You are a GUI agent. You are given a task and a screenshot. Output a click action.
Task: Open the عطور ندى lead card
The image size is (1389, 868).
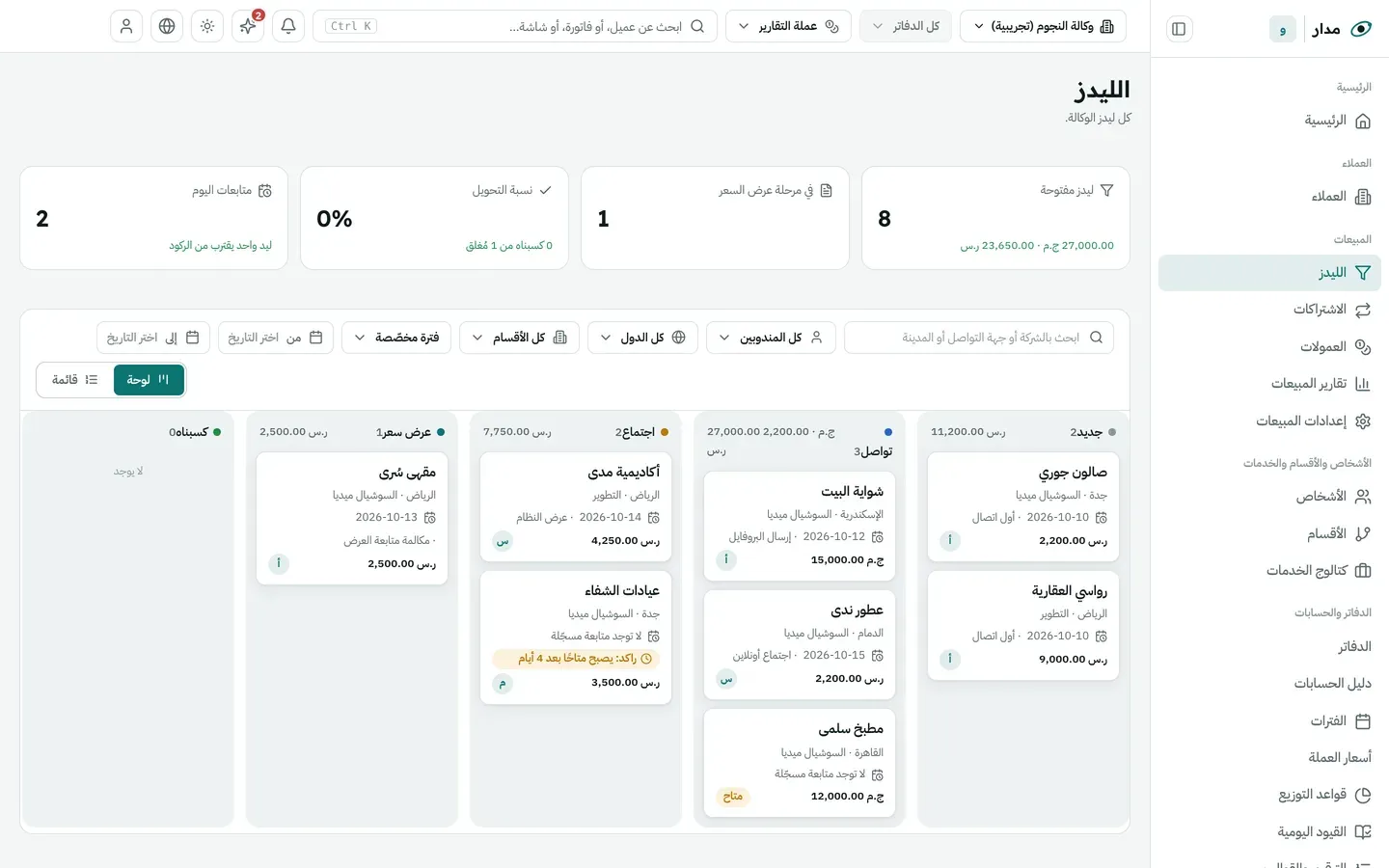(800, 645)
